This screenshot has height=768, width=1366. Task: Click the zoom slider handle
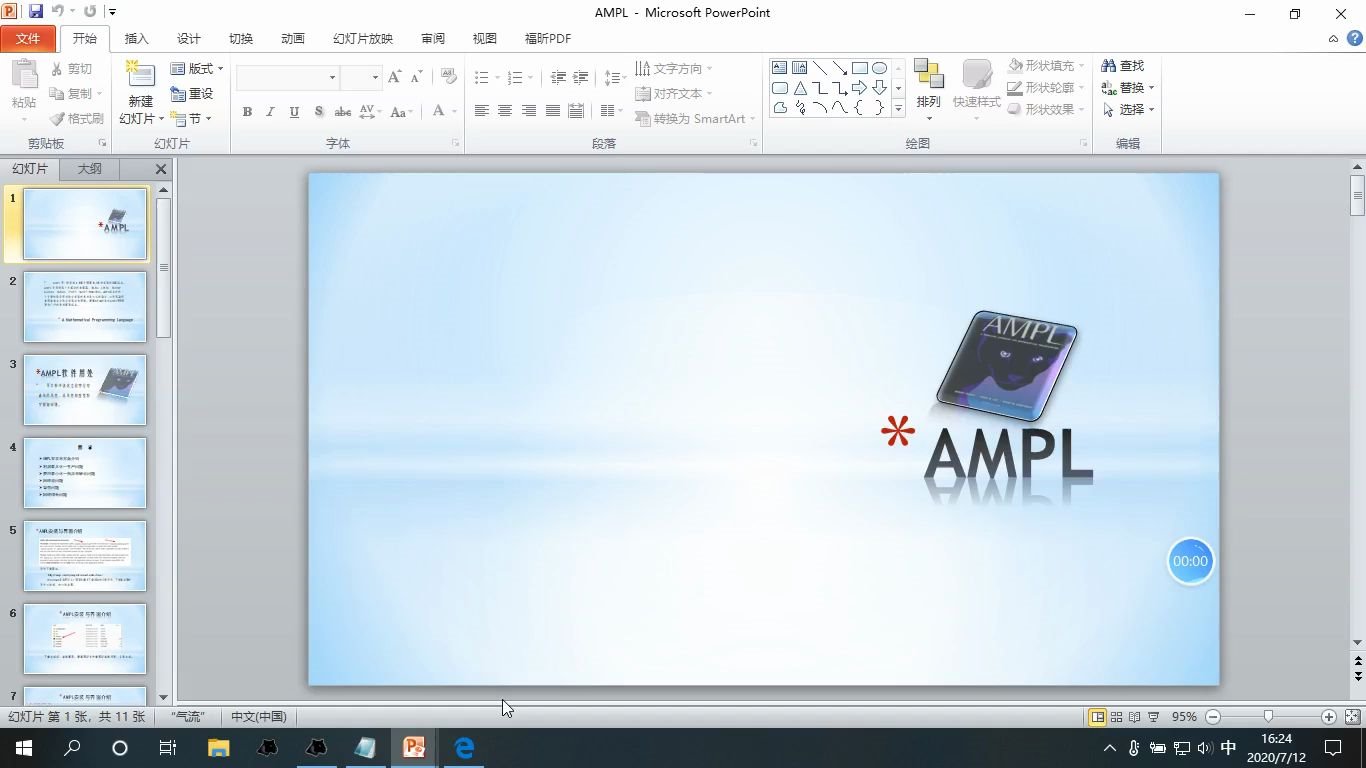tap(1269, 717)
